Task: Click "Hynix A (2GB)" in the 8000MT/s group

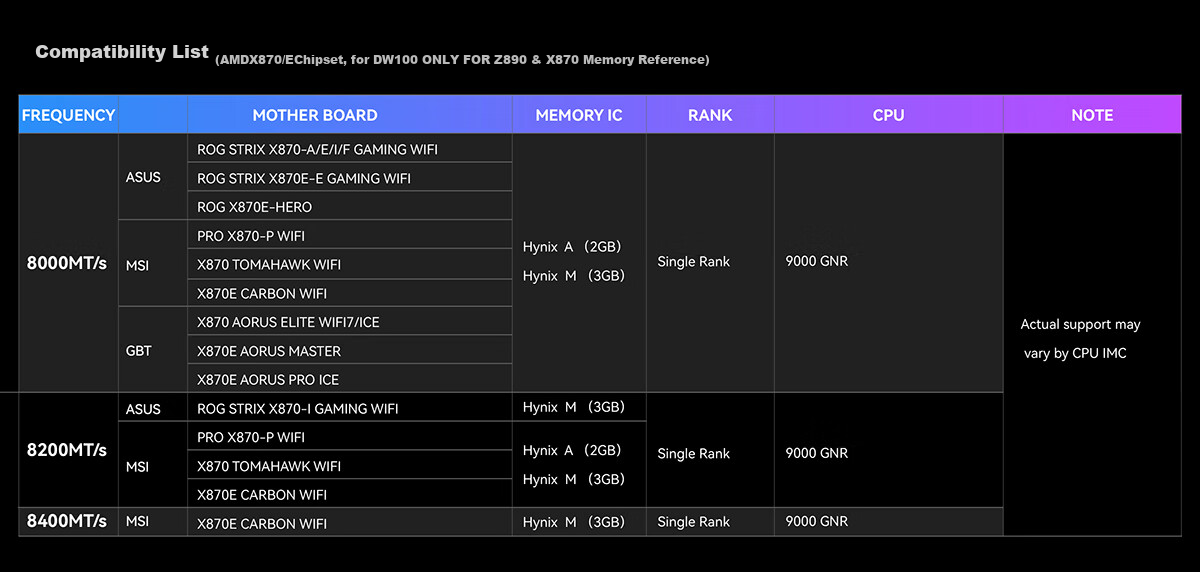Action: point(573,247)
